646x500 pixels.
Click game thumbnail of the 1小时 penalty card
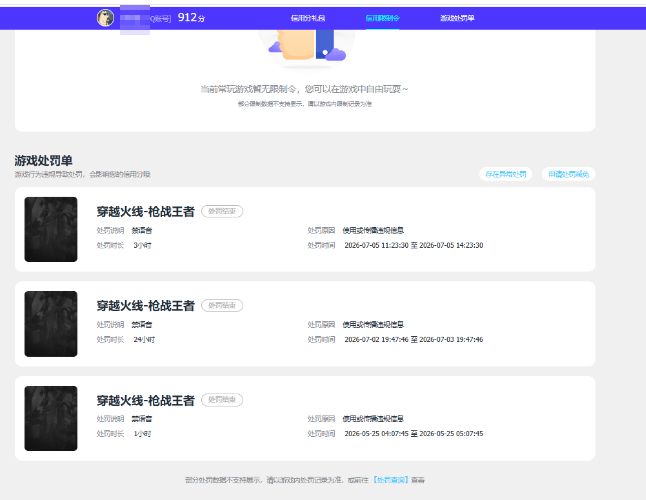coord(51,418)
